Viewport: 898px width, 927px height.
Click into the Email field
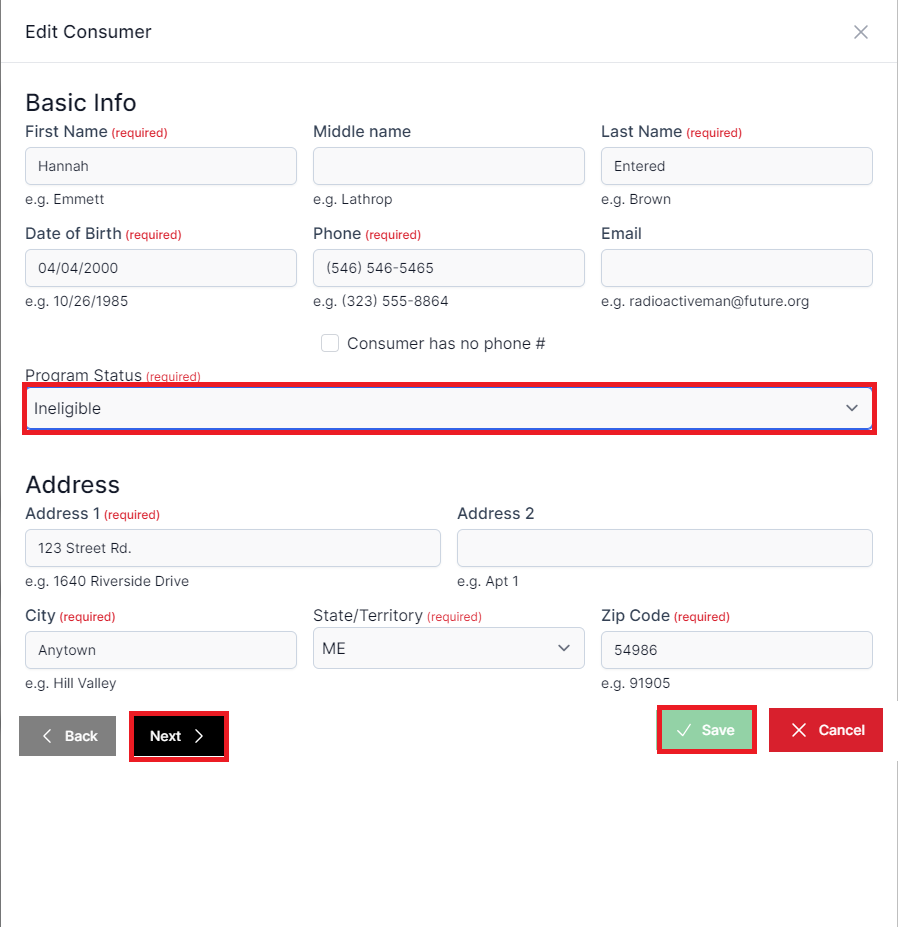(736, 268)
